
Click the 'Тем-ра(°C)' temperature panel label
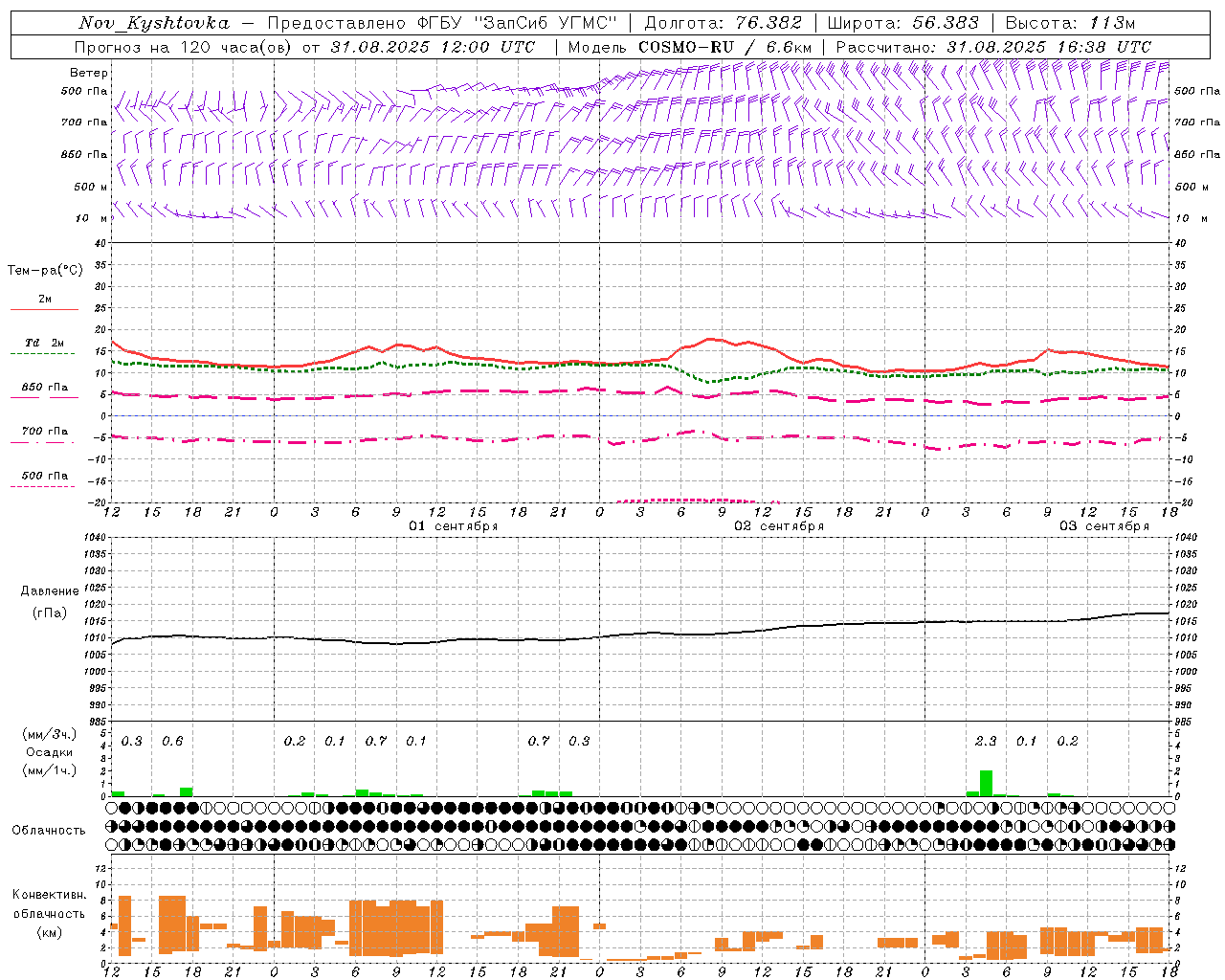click(45, 271)
